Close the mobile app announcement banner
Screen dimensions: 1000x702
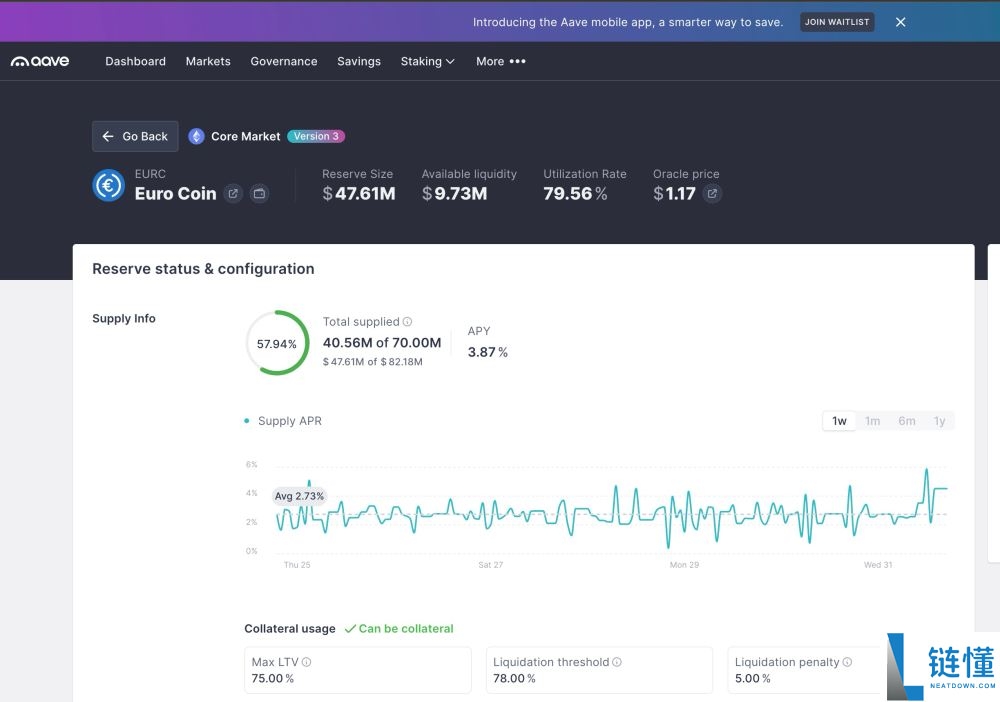(901, 22)
